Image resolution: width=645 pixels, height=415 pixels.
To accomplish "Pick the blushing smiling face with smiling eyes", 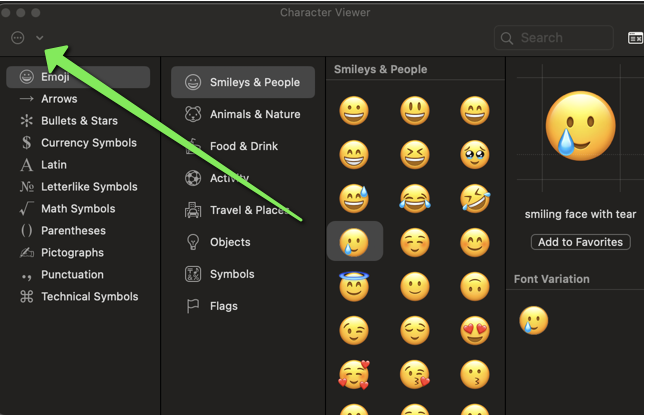I will pos(475,242).
